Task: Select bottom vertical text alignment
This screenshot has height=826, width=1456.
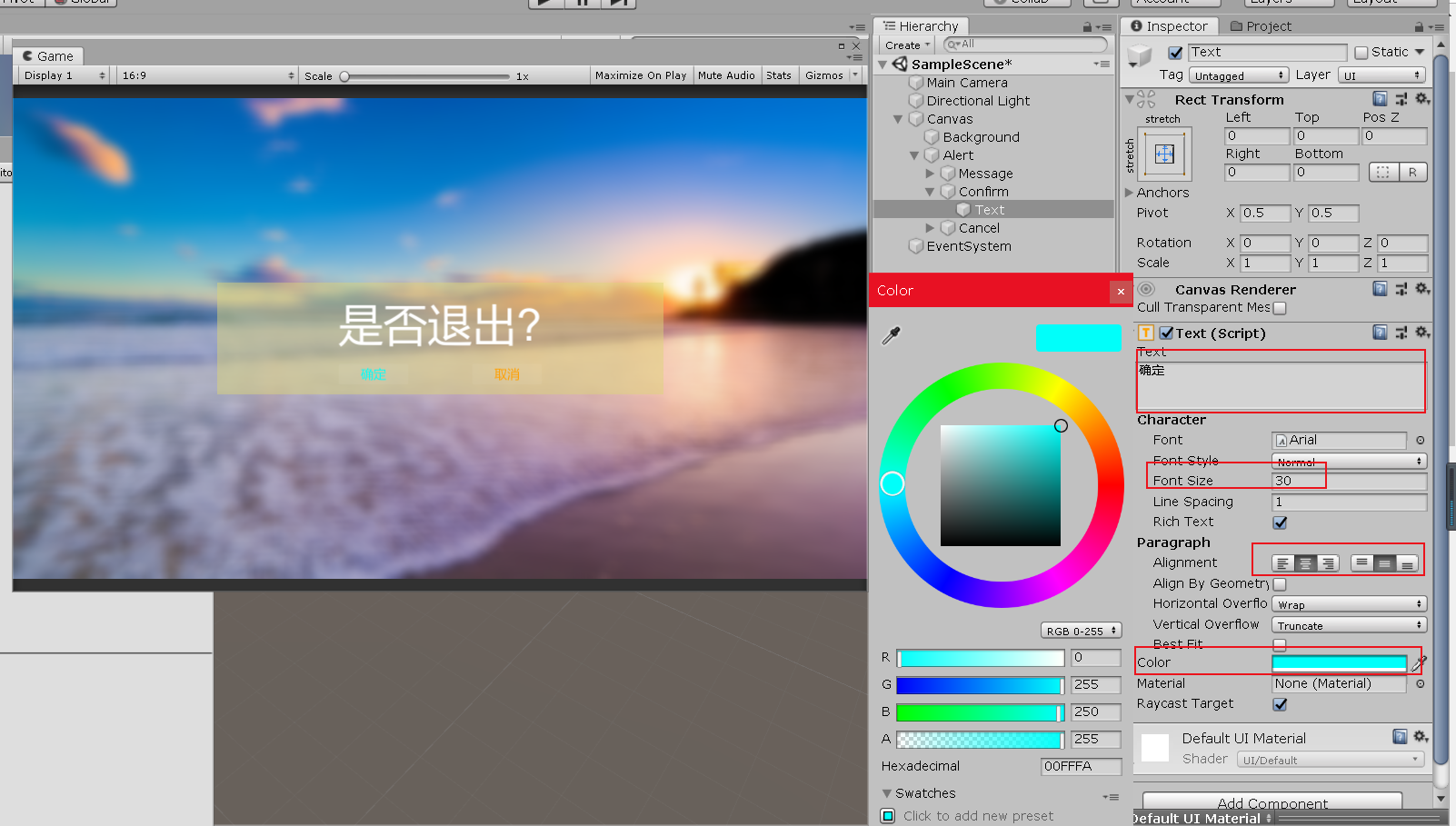Action: [1409, 562]
